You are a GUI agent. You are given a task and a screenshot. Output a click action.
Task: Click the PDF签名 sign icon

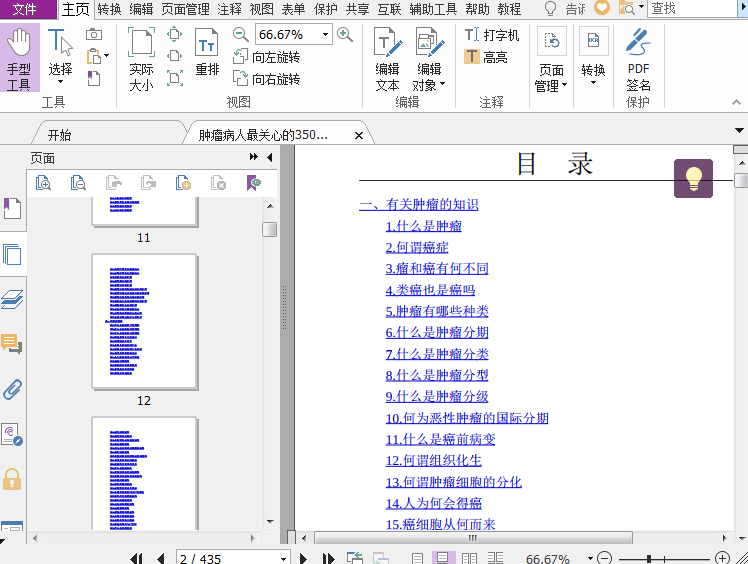tap(638, 59)
